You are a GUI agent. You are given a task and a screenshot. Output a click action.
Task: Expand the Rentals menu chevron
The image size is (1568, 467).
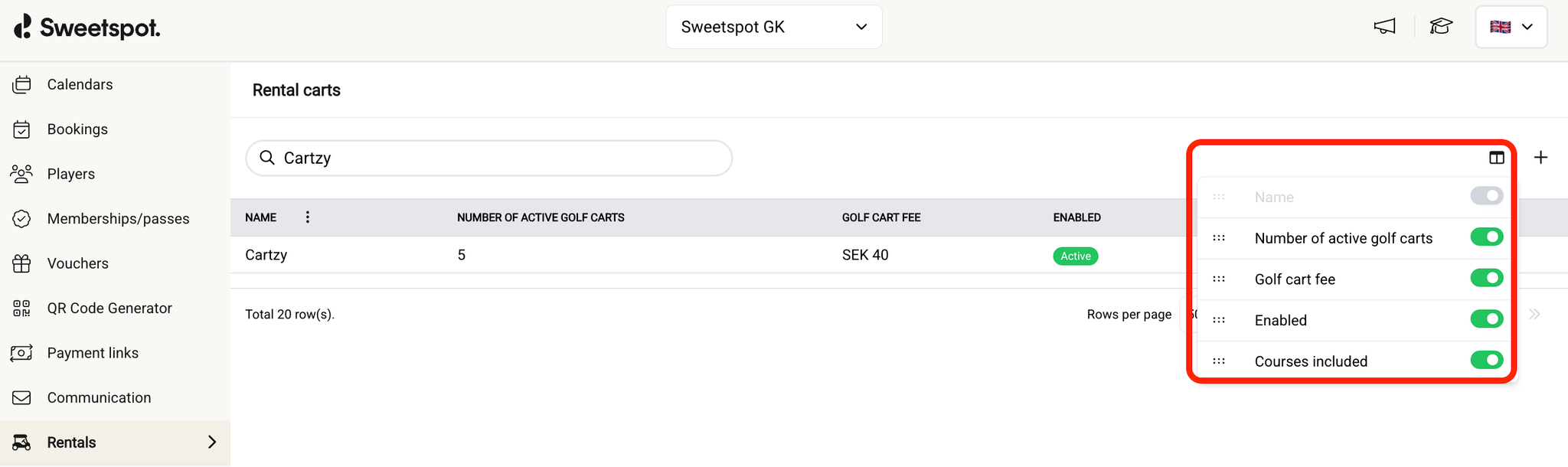click(x=211, y=442)
